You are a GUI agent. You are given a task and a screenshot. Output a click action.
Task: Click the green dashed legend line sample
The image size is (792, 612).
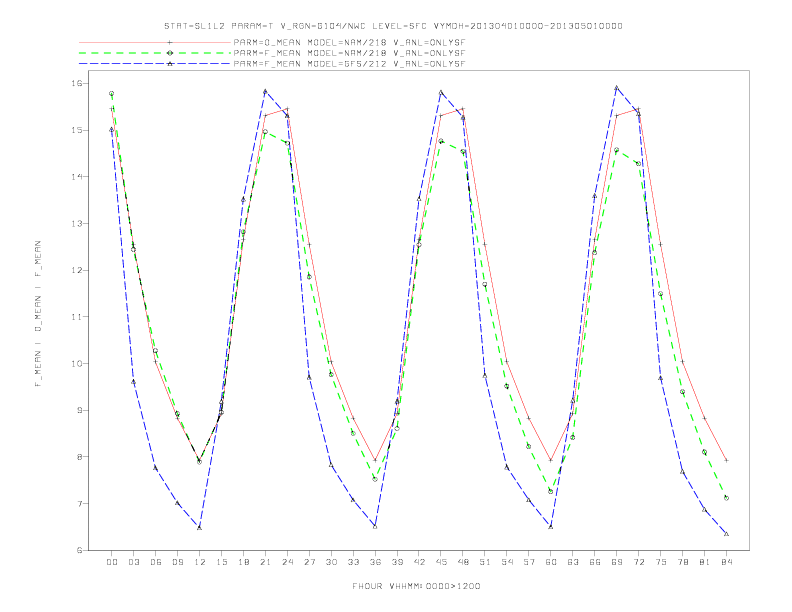[155, 53]
